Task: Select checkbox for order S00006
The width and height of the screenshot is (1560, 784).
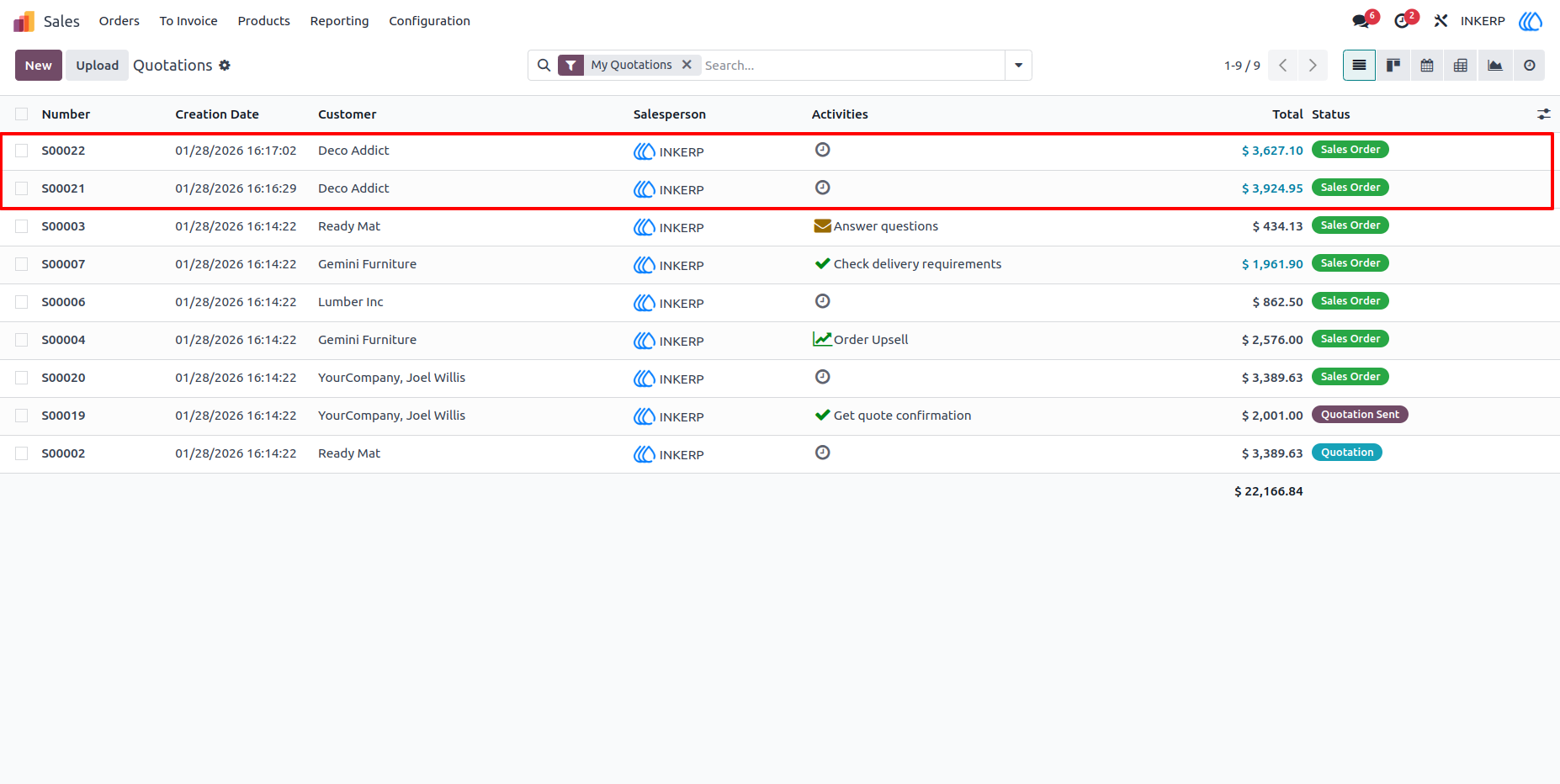Action: pyautogui.click(x=22, y=302)
